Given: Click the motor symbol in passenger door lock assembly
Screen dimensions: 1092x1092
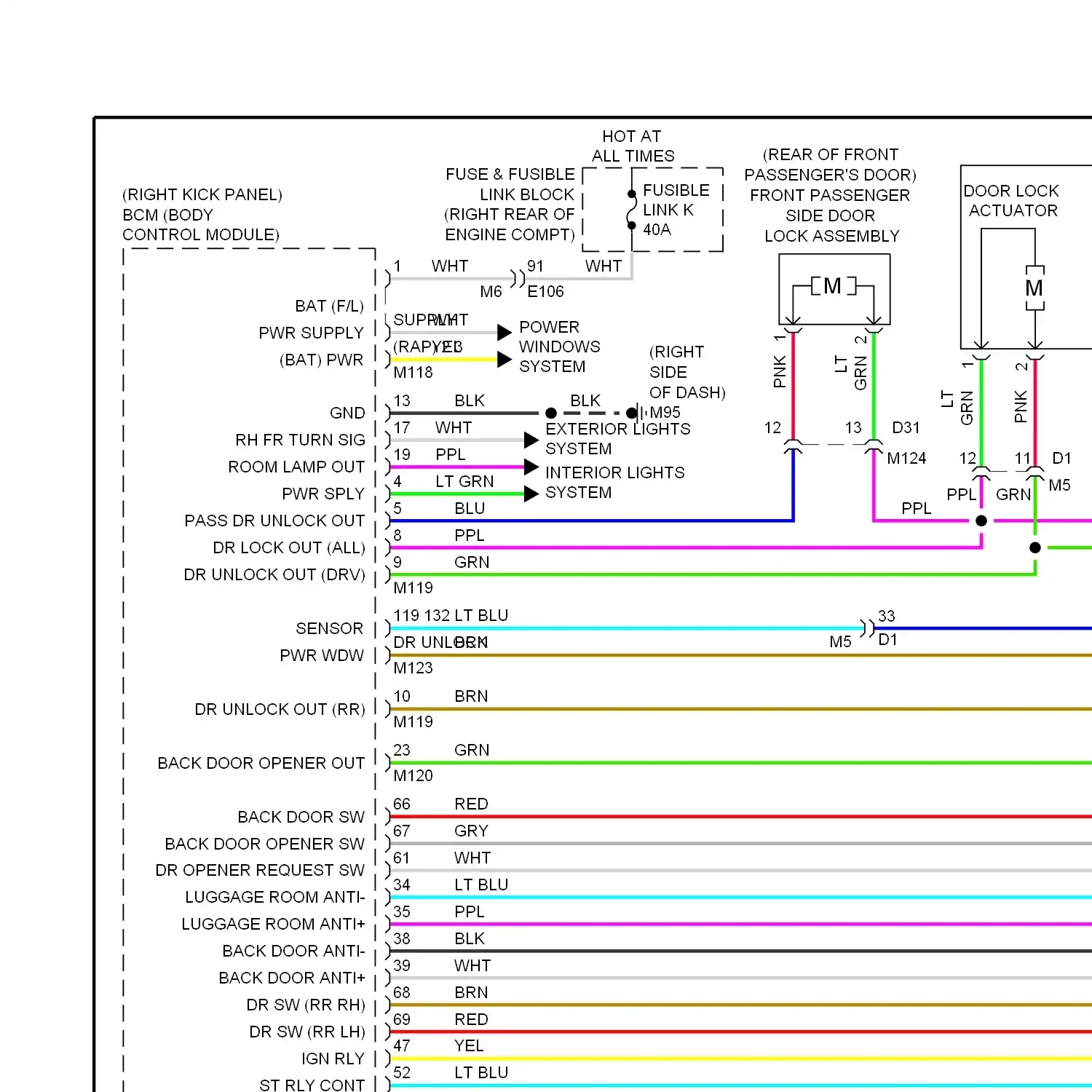Looking at the screenshot, I should [x=833, y=286].
